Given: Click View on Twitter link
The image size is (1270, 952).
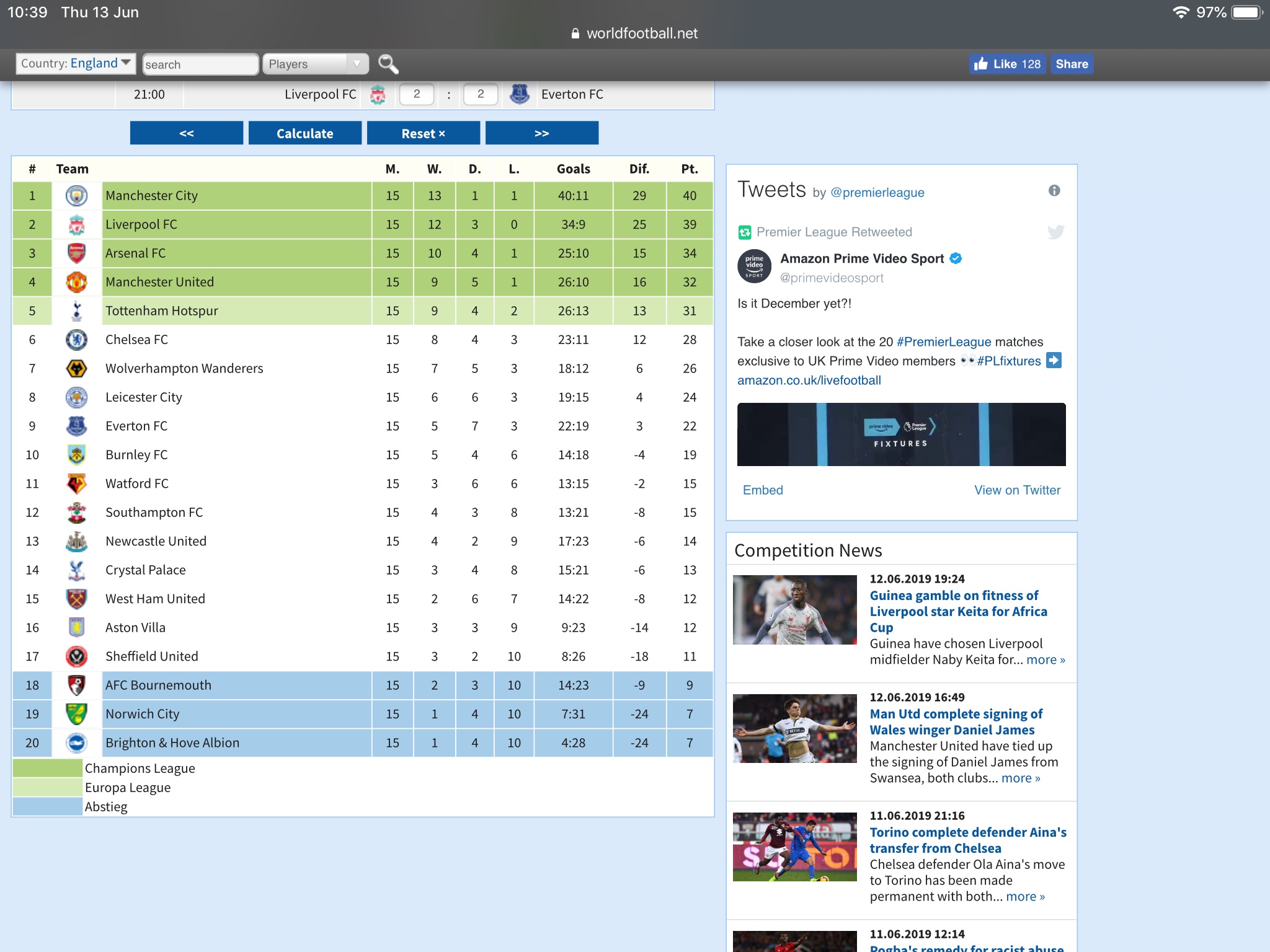Looking at the screenshot, I should [1017, 490].
